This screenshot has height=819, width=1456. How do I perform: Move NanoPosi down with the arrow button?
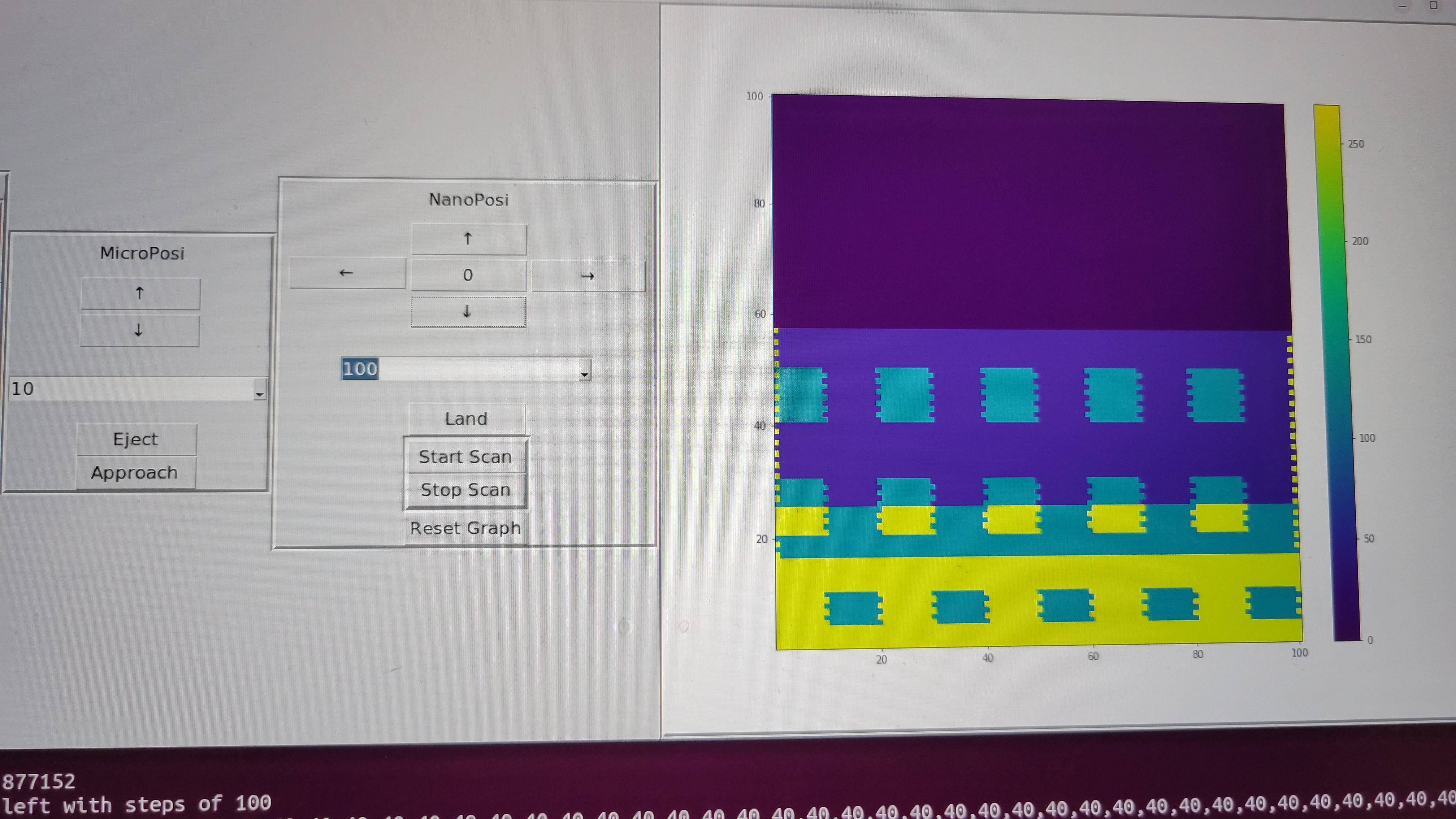coord(468,312)
